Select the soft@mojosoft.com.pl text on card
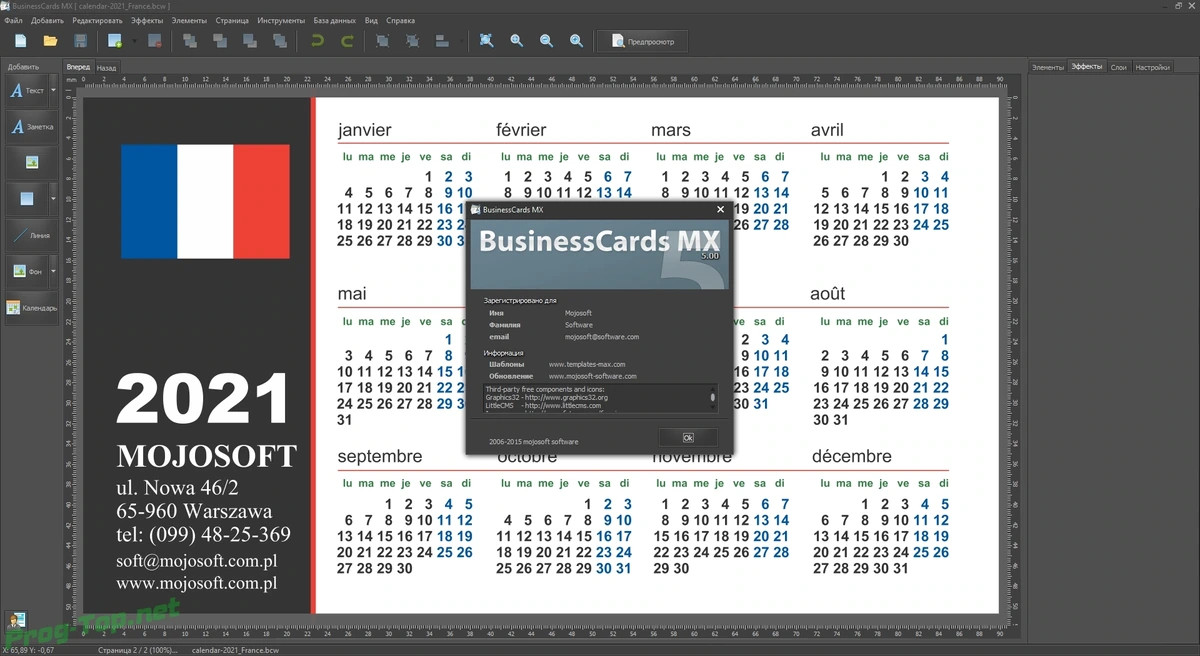Image resolution: width=1200 pixels, height=656 pixels. click(197, 562)
